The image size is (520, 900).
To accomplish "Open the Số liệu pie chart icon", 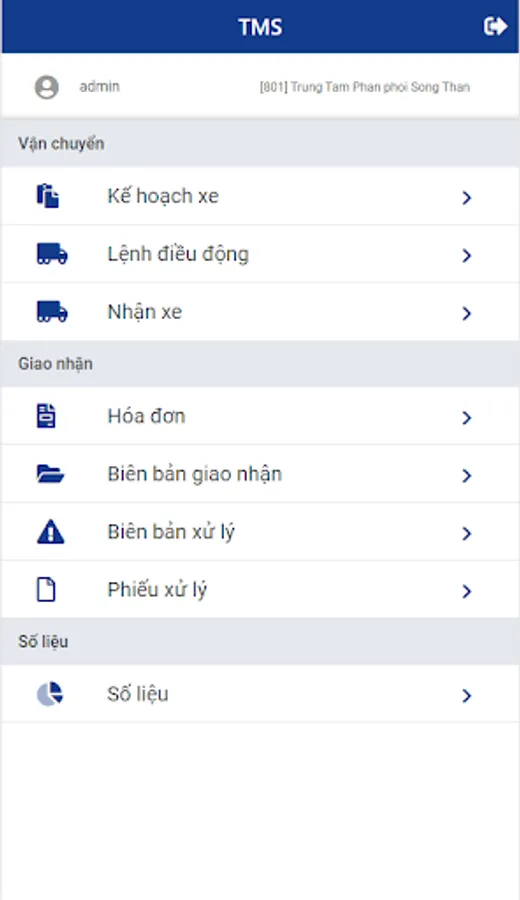I will tap(50, 694).
